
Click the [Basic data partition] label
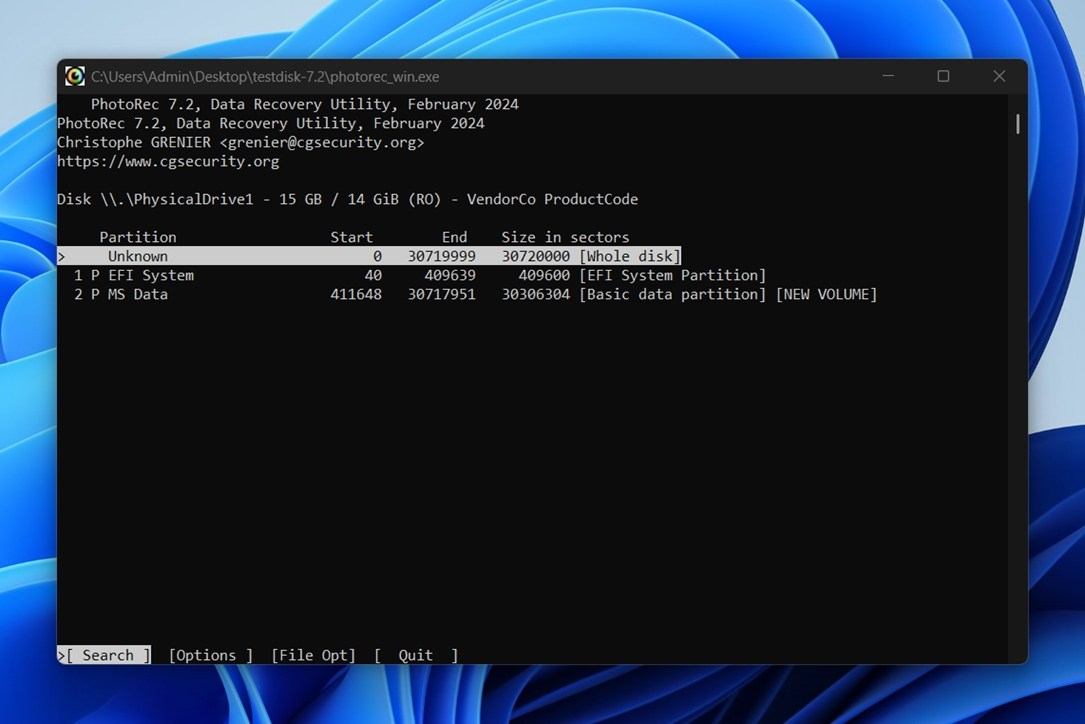pos(673,294)
